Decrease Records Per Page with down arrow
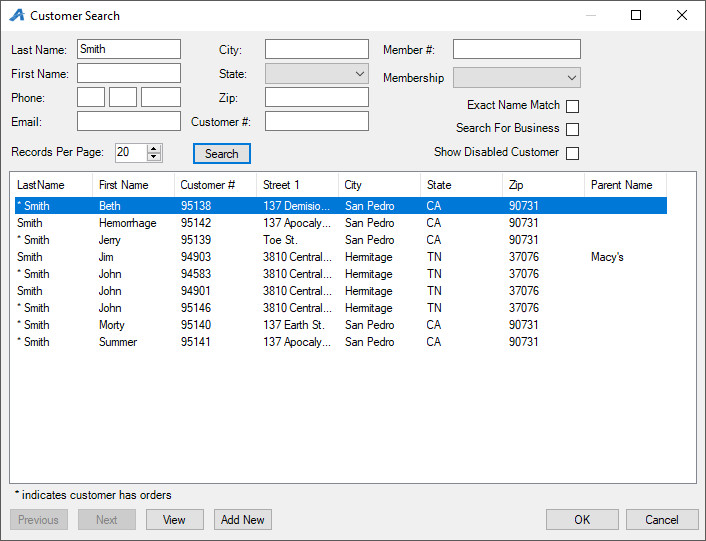This screenshot has width=706, height=541. [154, 157]
